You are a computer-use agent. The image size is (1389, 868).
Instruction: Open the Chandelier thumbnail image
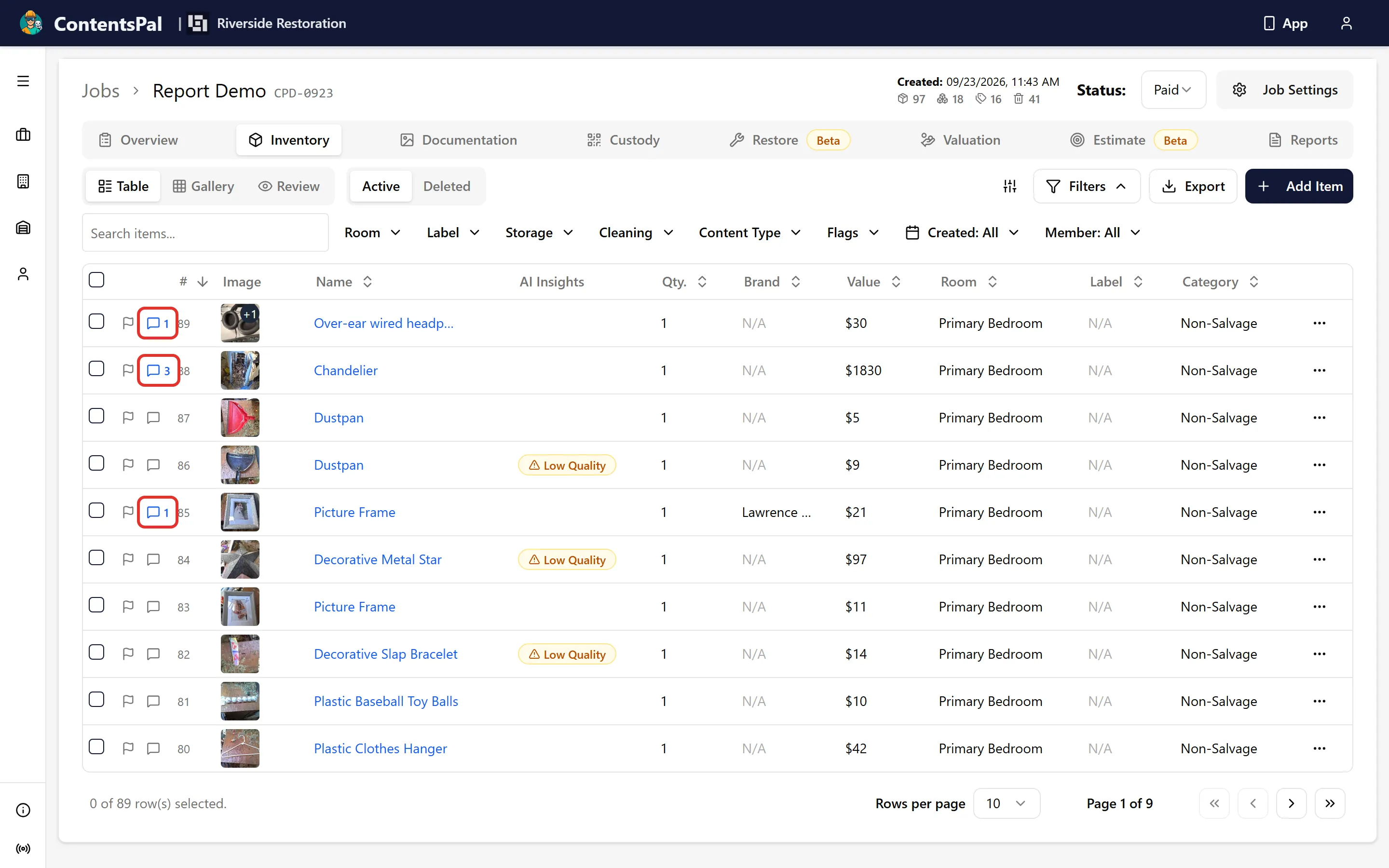240,370
